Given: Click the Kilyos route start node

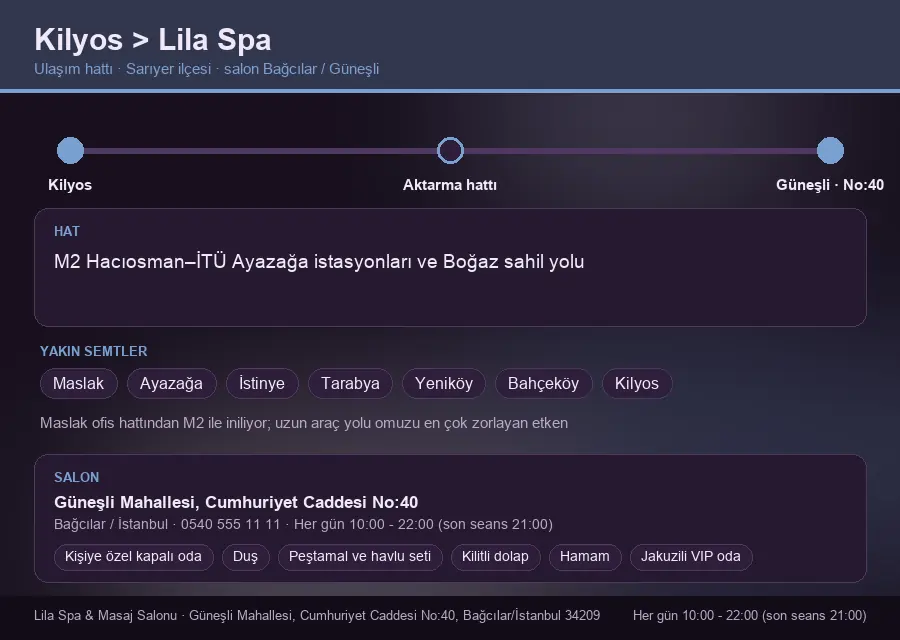Looking at the screenshot, I should coord(71,150).
